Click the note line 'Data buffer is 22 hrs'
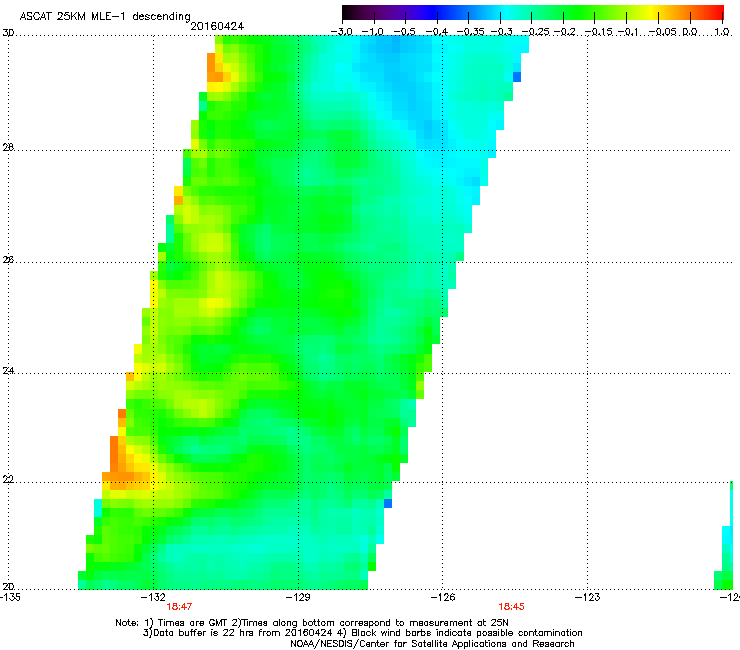The height and width of the screenshot is (650, 740). point(362,633)
